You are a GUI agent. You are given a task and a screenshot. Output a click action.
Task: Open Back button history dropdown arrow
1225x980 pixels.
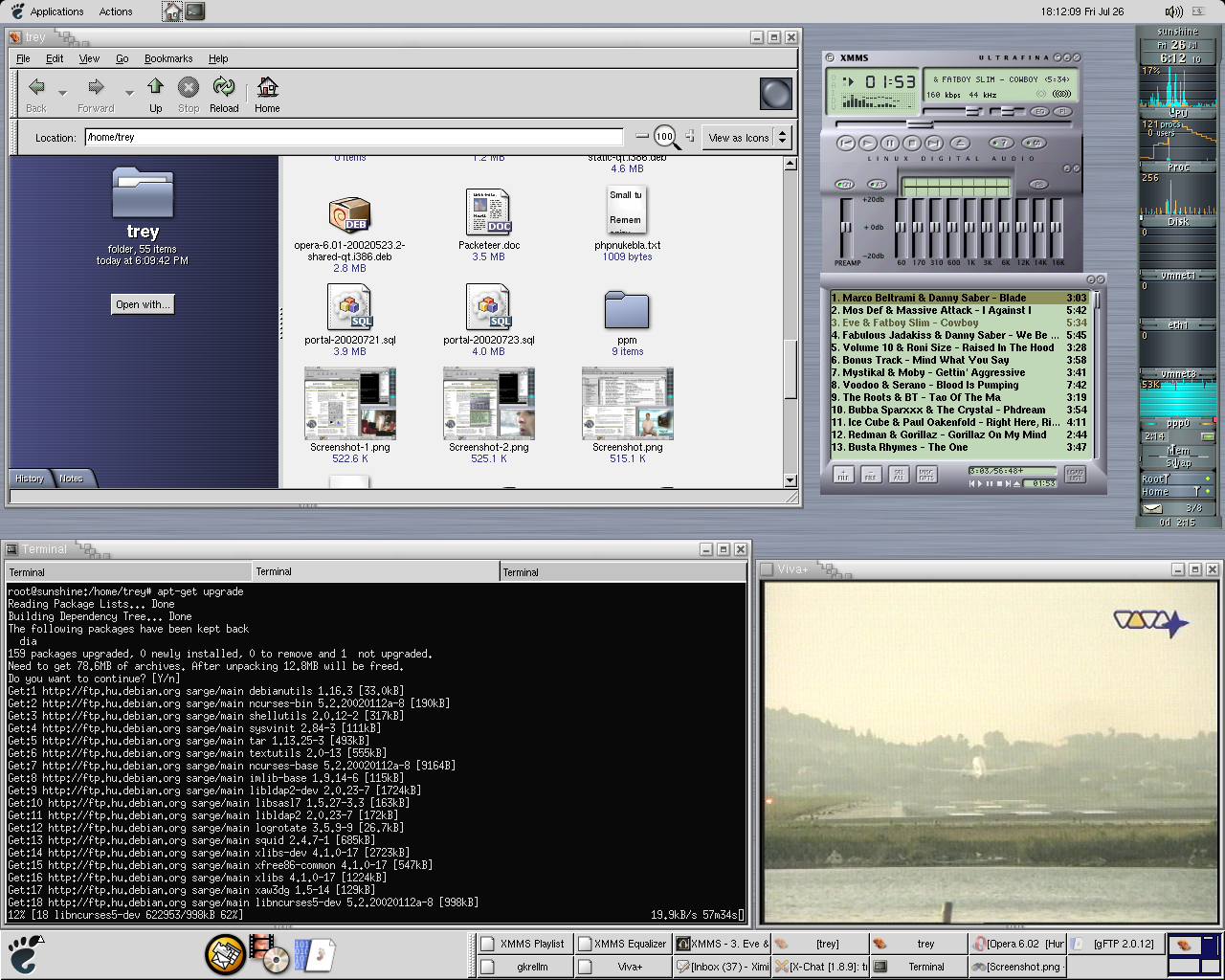(x=62, y=93)
